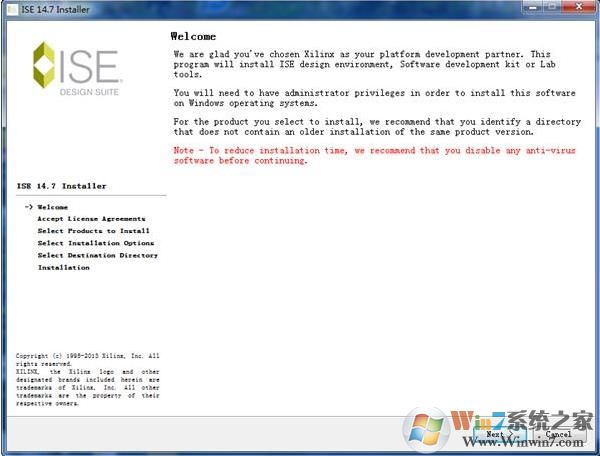Click the Welcome heading
The height and width of the screenshot is (456, 600).
point(193,36)
